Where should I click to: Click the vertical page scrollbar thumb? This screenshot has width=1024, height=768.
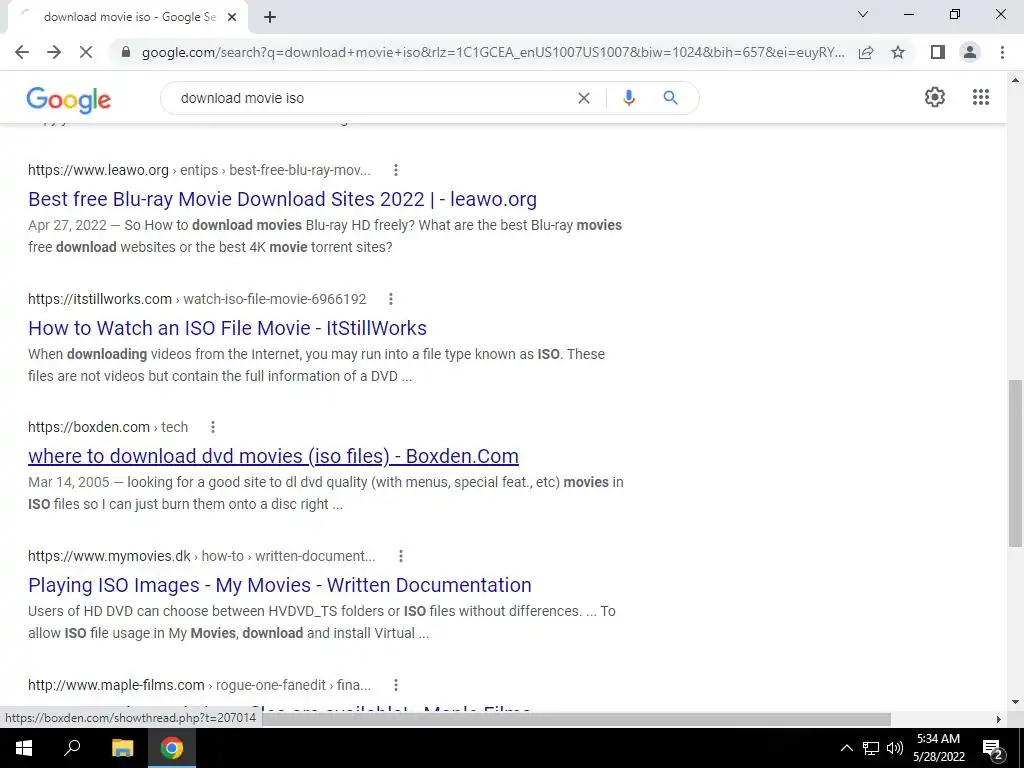(x=1016, y=463)
